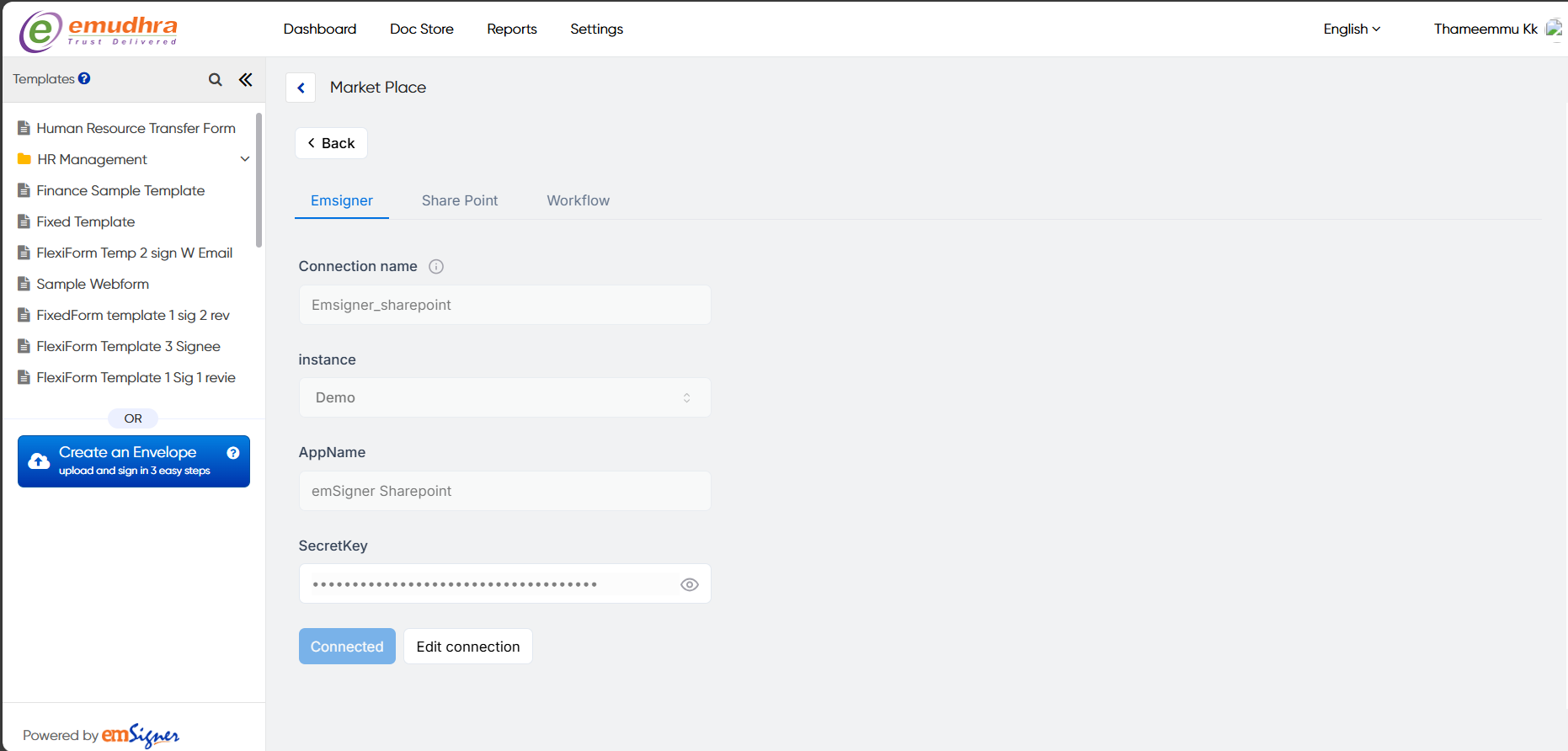Click the Connection name info icon
The height and width of the screenshot is (751, 1568).
436,267
